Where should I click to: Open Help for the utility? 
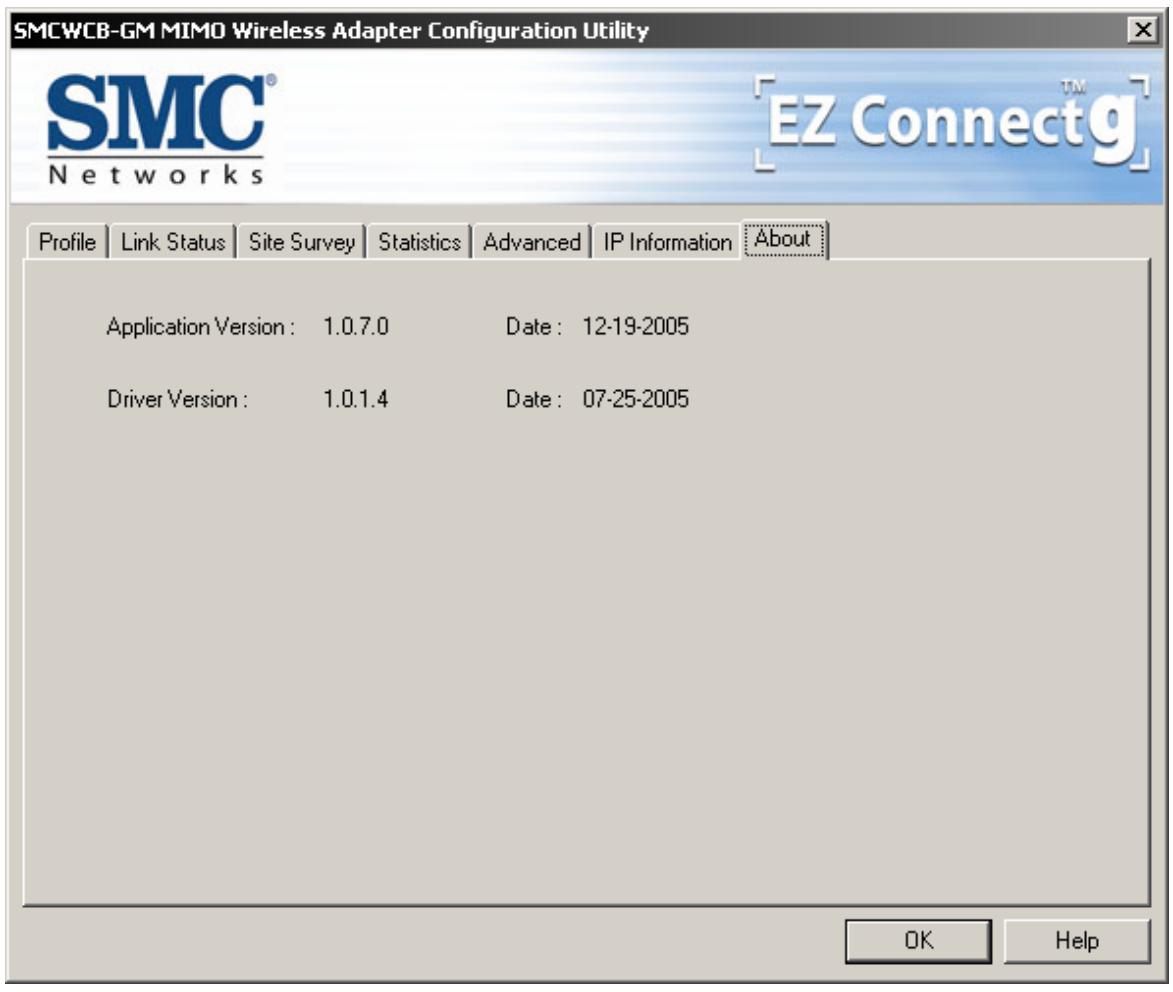click(x=1076, y=940)
